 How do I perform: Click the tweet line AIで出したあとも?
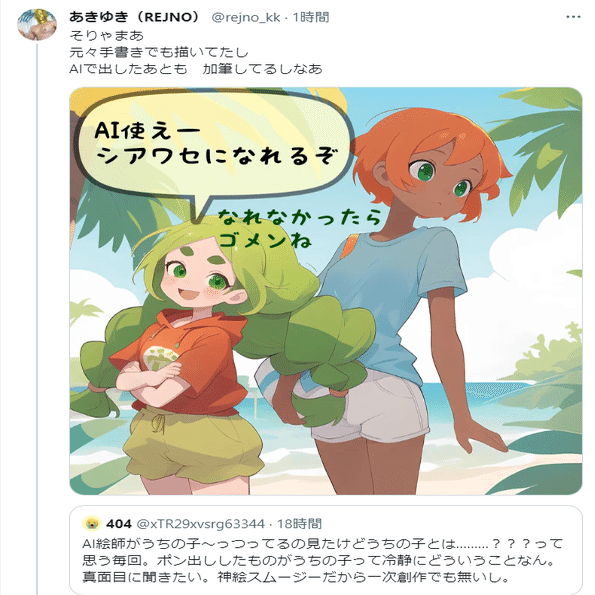pyautogui.click(x=196, y=69)
